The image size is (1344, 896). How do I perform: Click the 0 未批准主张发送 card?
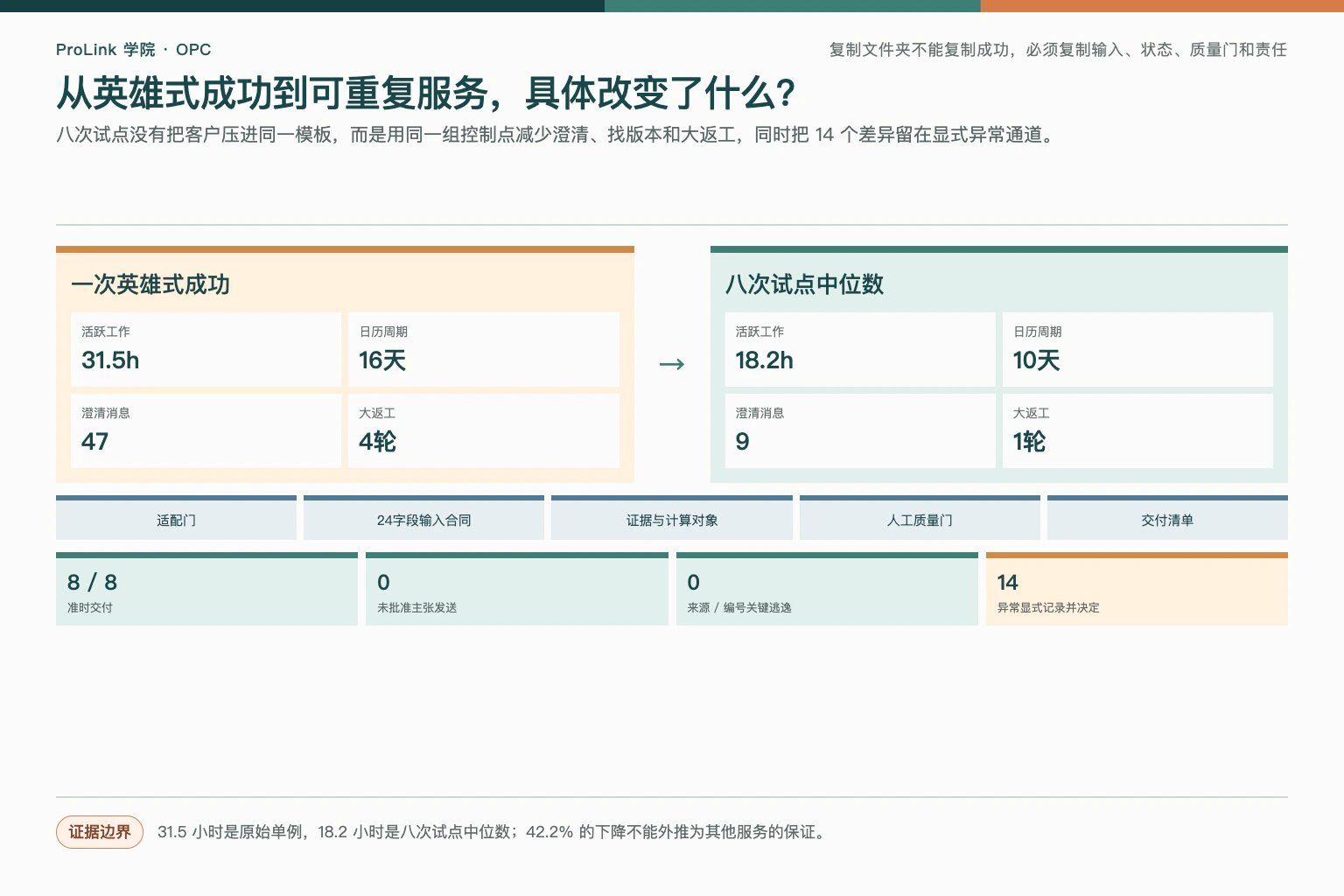517,589
